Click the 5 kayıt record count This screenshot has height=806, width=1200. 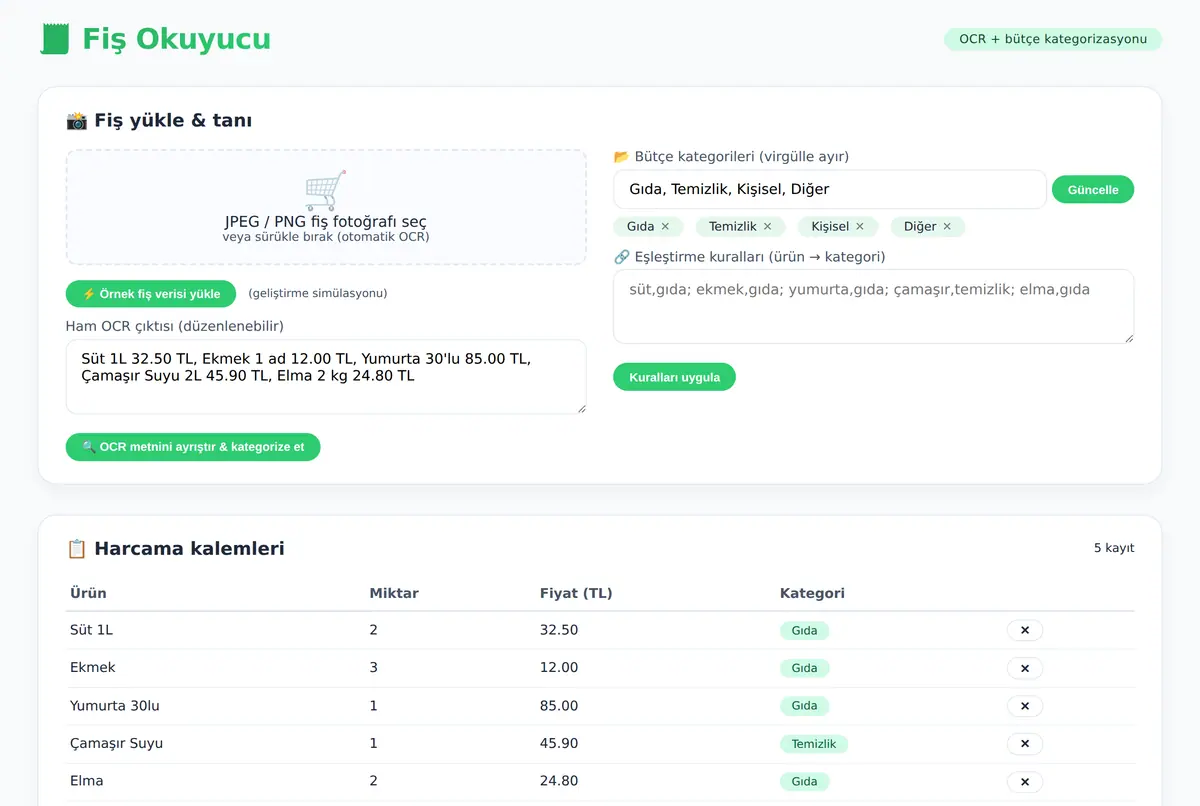tap(1114, 548)
